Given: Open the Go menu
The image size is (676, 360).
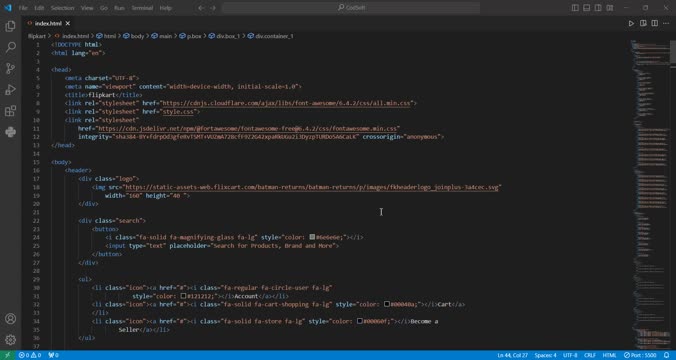Looking at the screenshot, I should click(104, 8).
